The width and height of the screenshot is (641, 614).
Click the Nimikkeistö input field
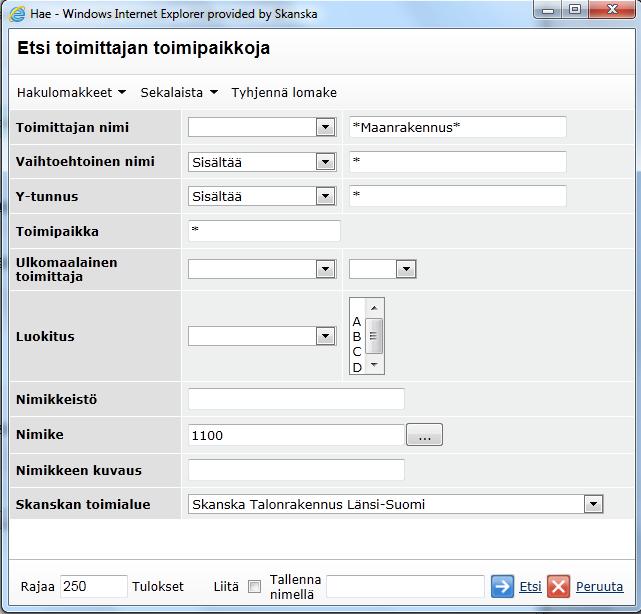point(296,399)
